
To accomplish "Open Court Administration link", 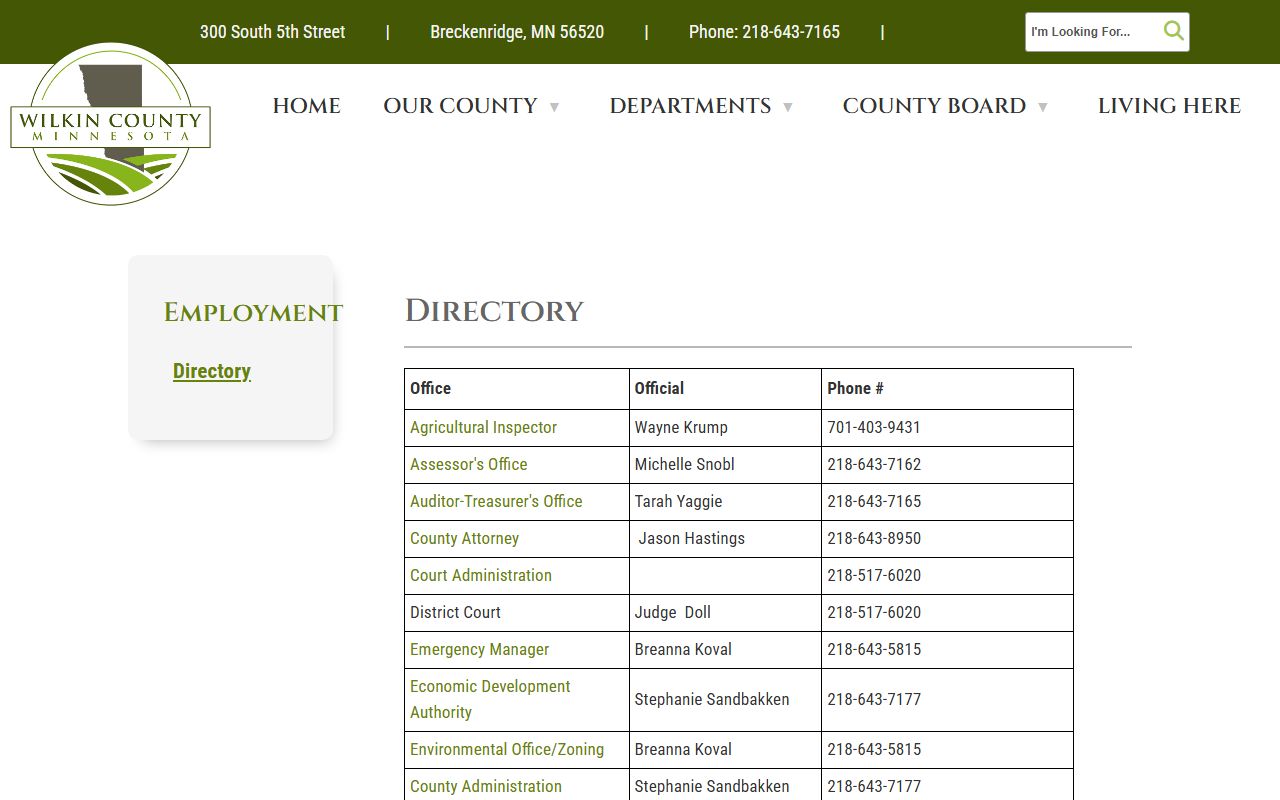I will (481, 575).
